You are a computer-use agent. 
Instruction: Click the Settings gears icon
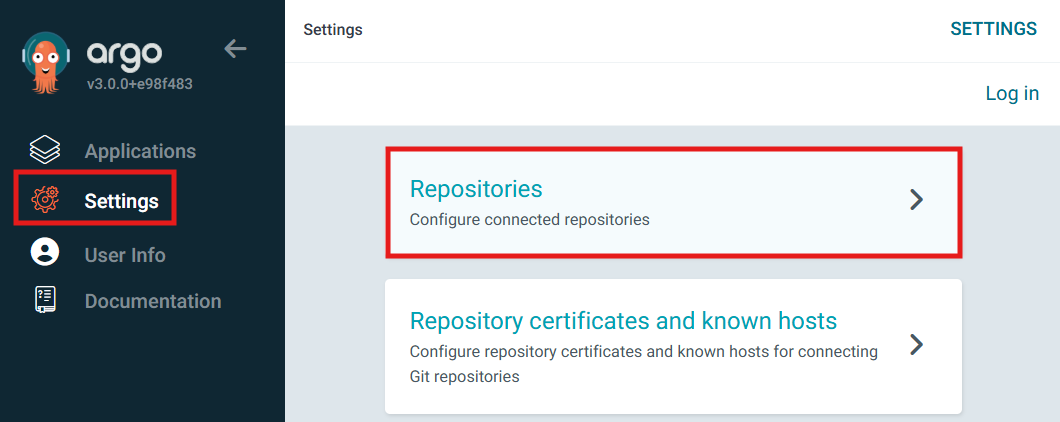coord(45,200)
